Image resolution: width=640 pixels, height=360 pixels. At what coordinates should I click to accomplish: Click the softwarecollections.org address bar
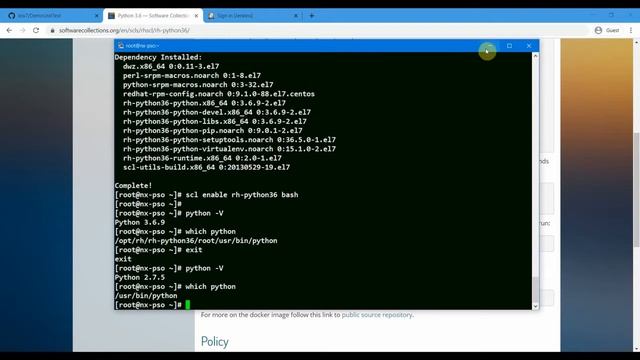point(318,30)
